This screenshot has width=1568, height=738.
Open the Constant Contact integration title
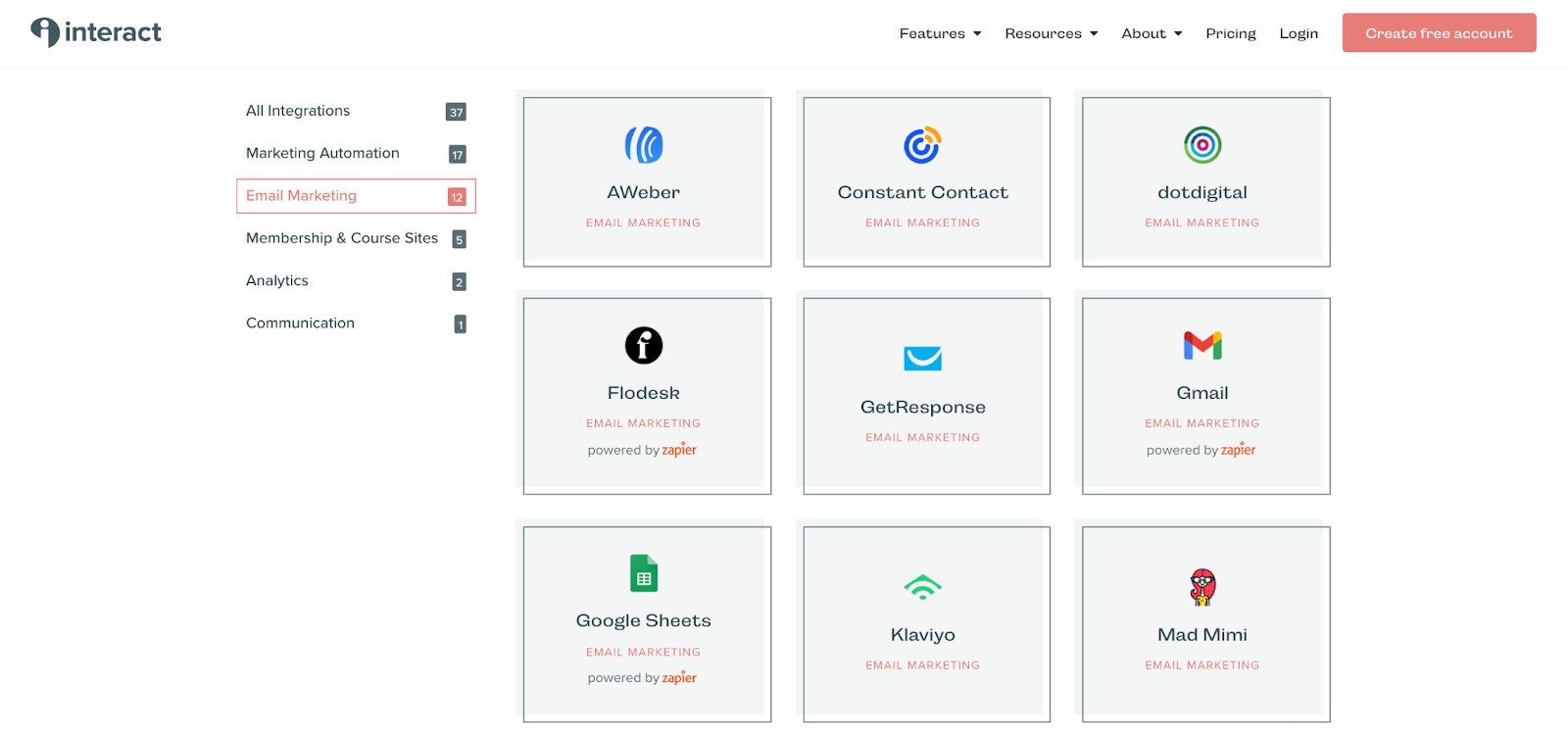tap(922, 193)
